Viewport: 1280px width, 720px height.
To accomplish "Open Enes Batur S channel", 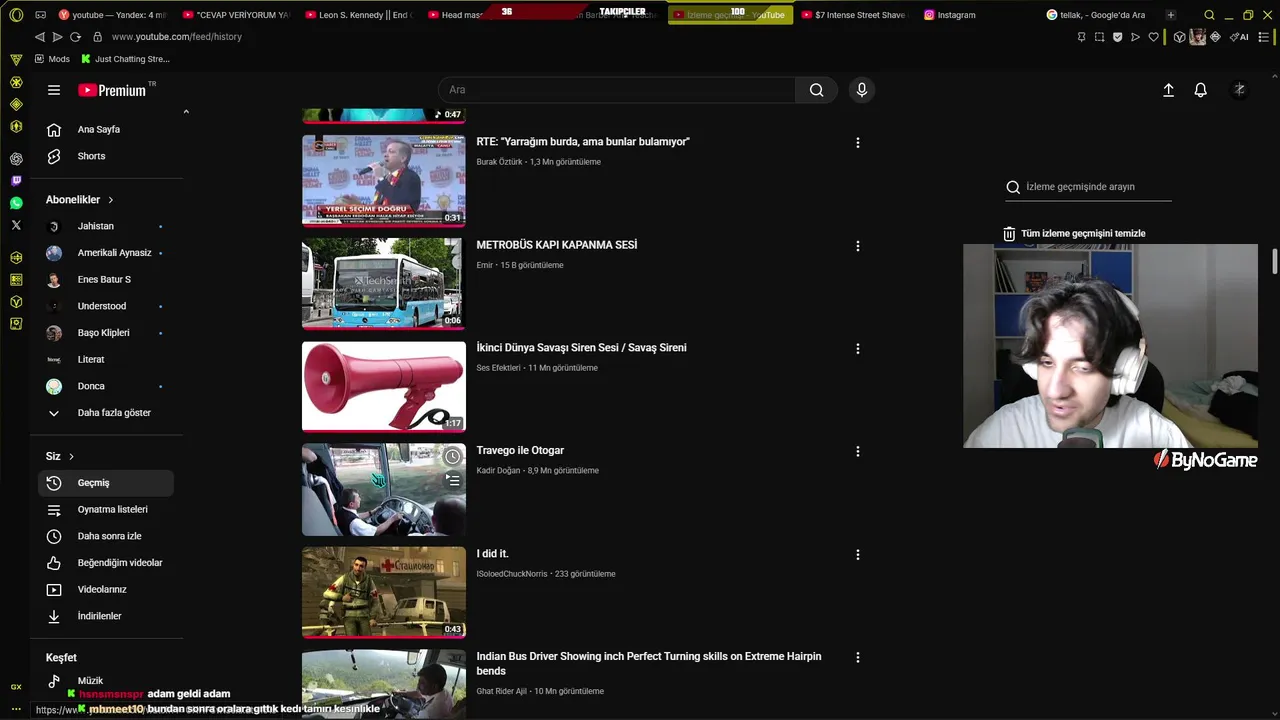I will [105, 280].
